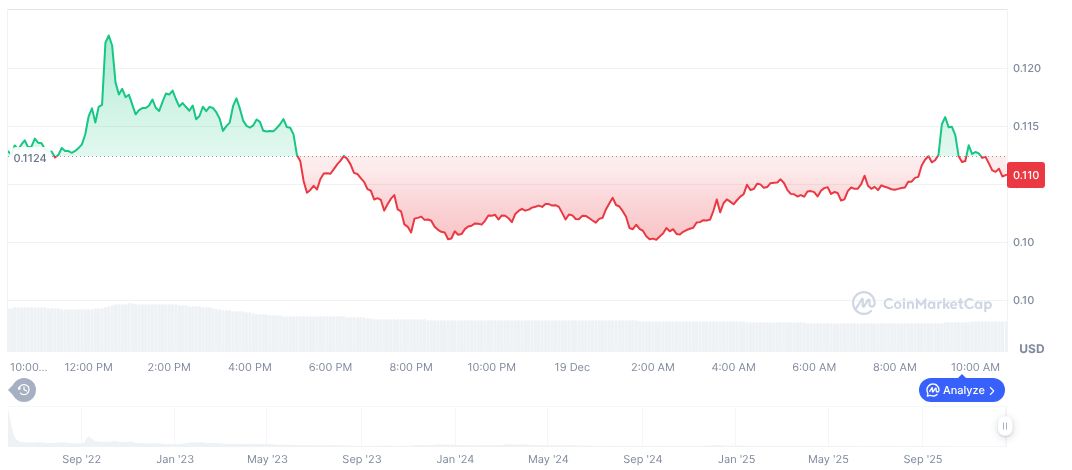Select Sep '22 on the timeline navigator
The image size is (1072, 470).
point(81,459)
